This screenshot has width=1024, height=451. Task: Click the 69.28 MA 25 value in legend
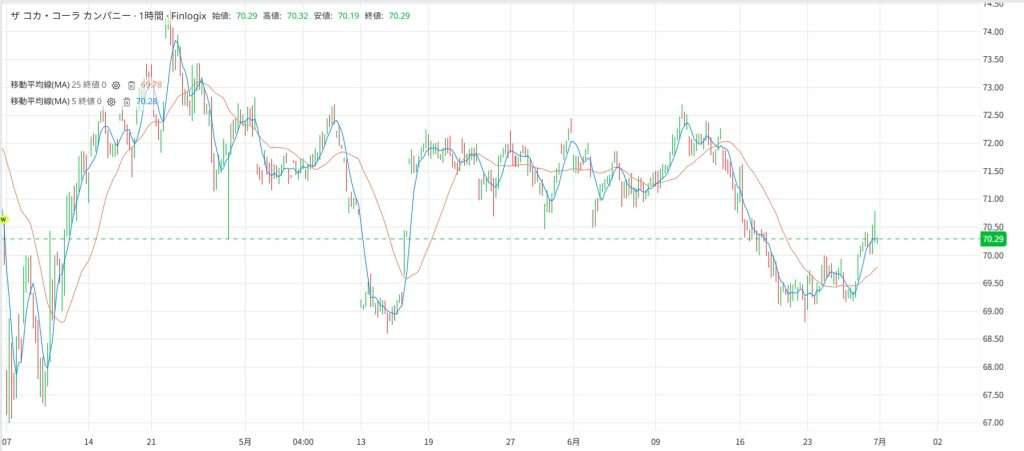151,85
